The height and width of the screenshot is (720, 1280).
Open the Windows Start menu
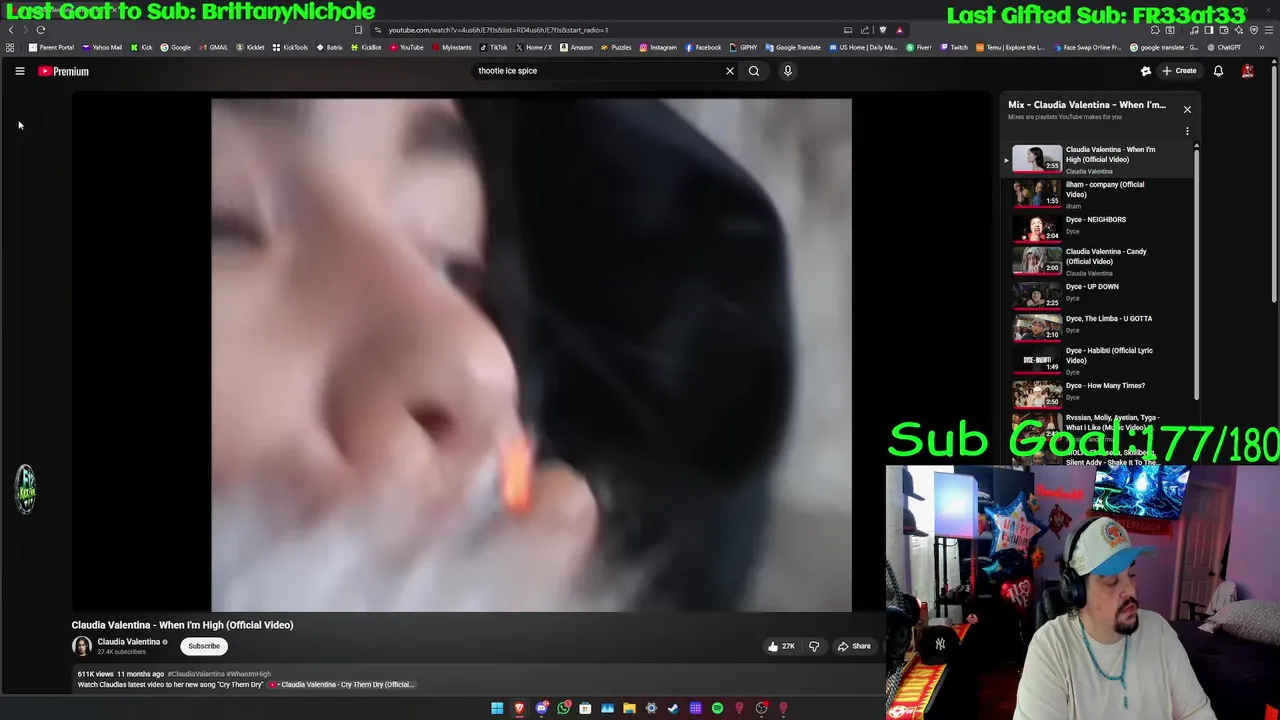pos(497,709)
